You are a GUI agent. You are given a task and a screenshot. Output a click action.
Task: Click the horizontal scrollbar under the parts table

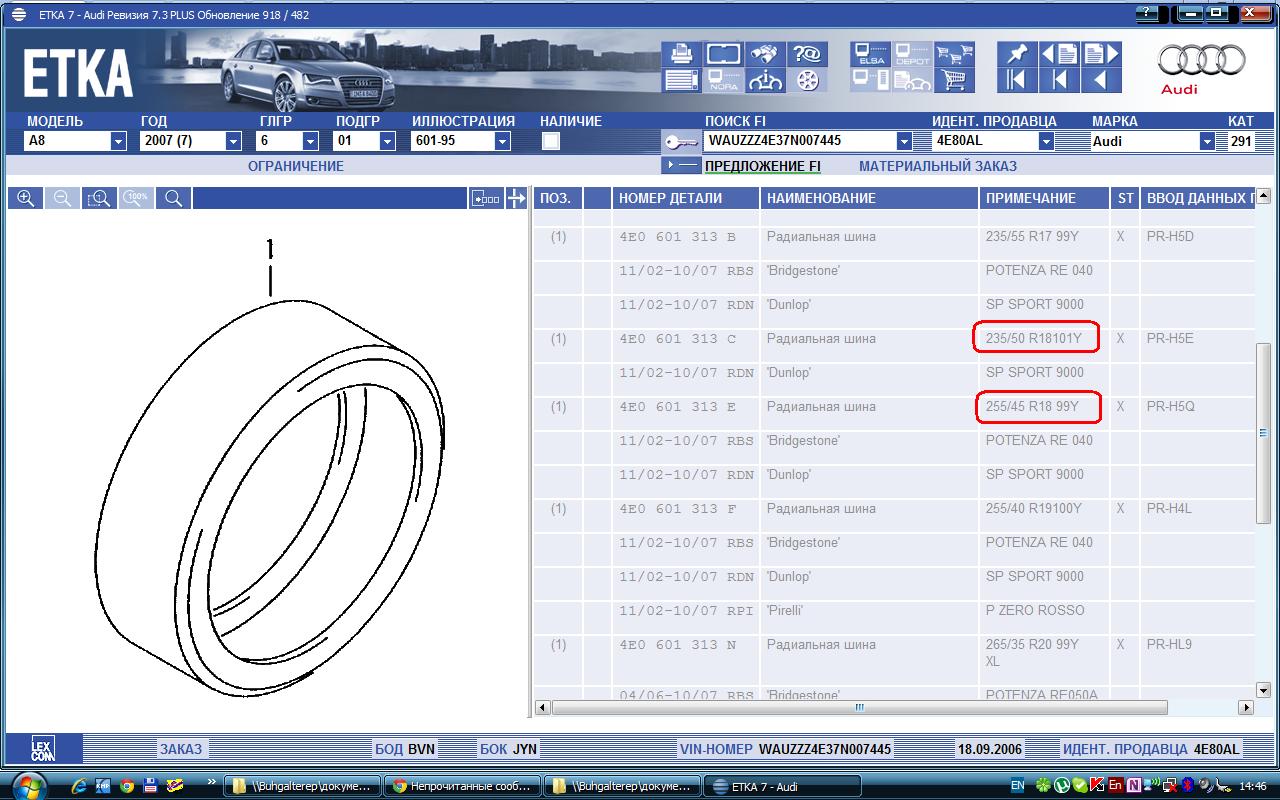[858, 707]
